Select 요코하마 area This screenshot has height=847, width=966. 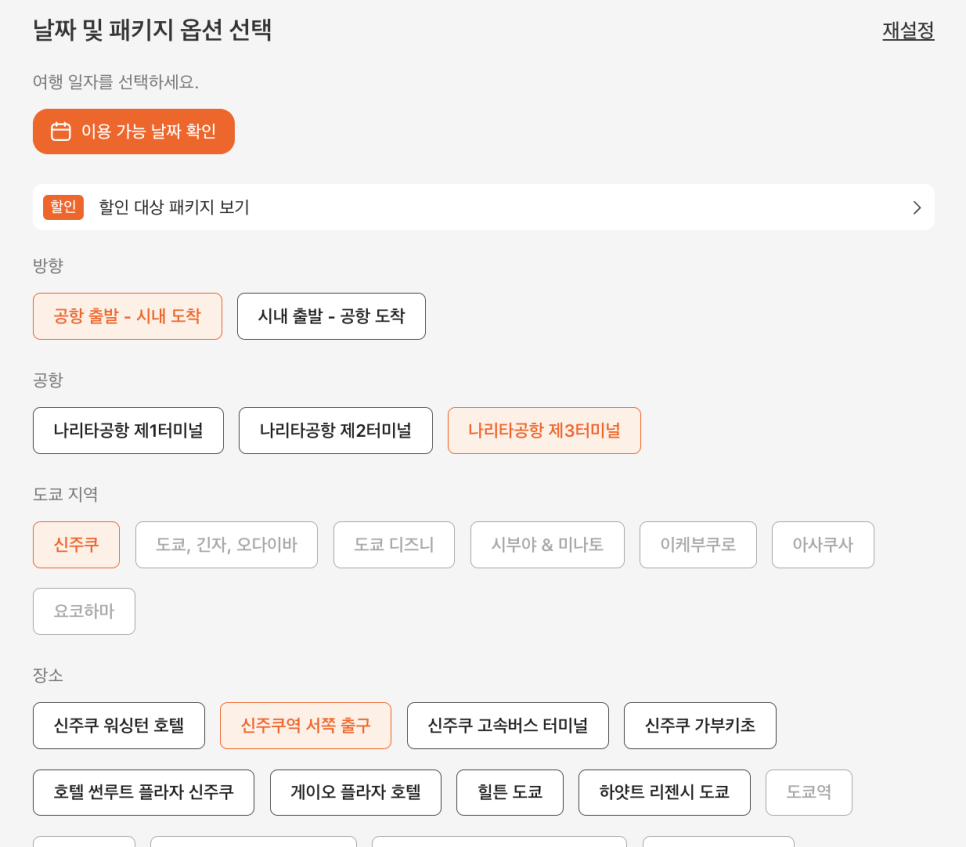pos(84,612)
